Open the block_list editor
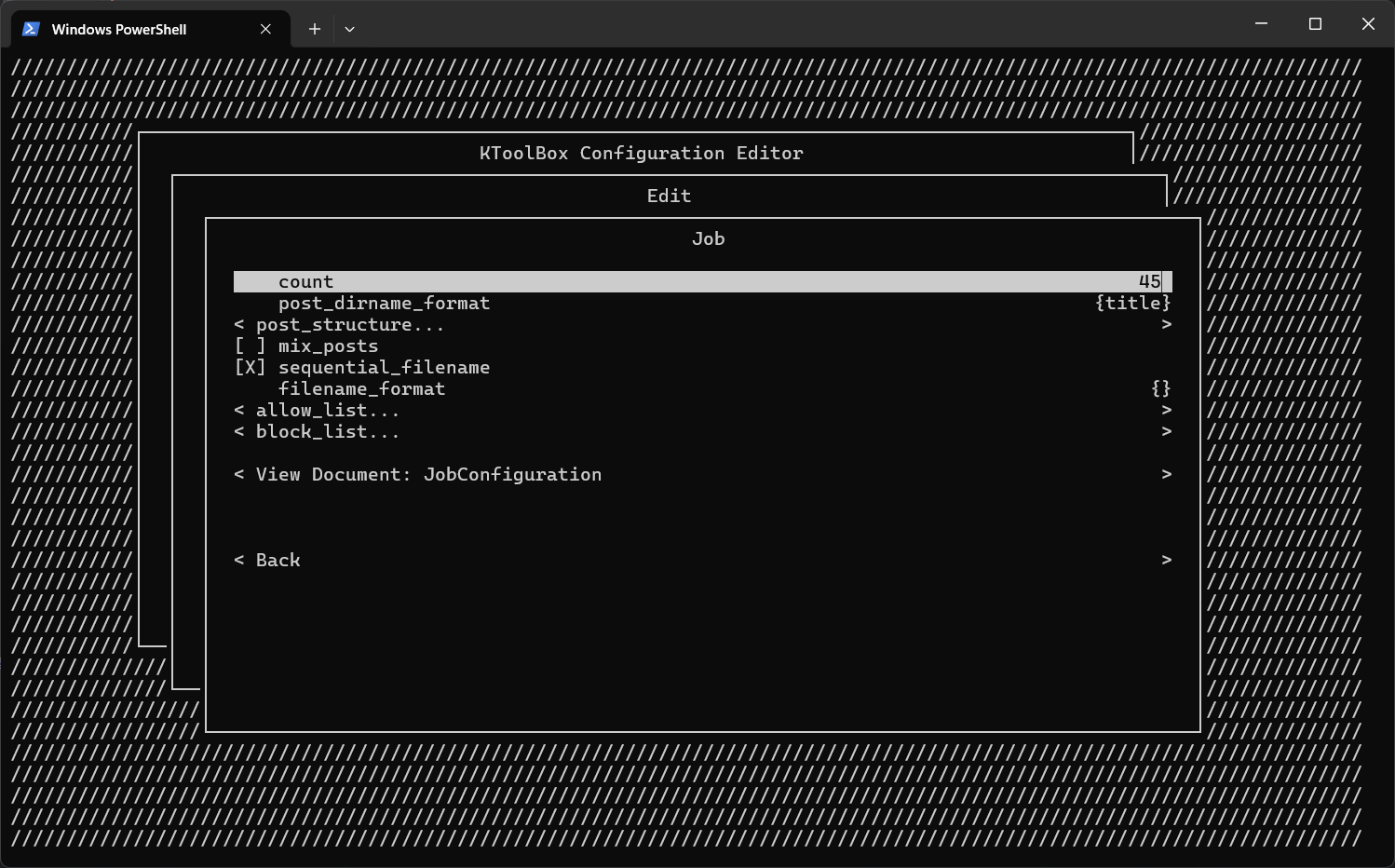Screen dimensions: 1395x868 [x=317, y=431]
